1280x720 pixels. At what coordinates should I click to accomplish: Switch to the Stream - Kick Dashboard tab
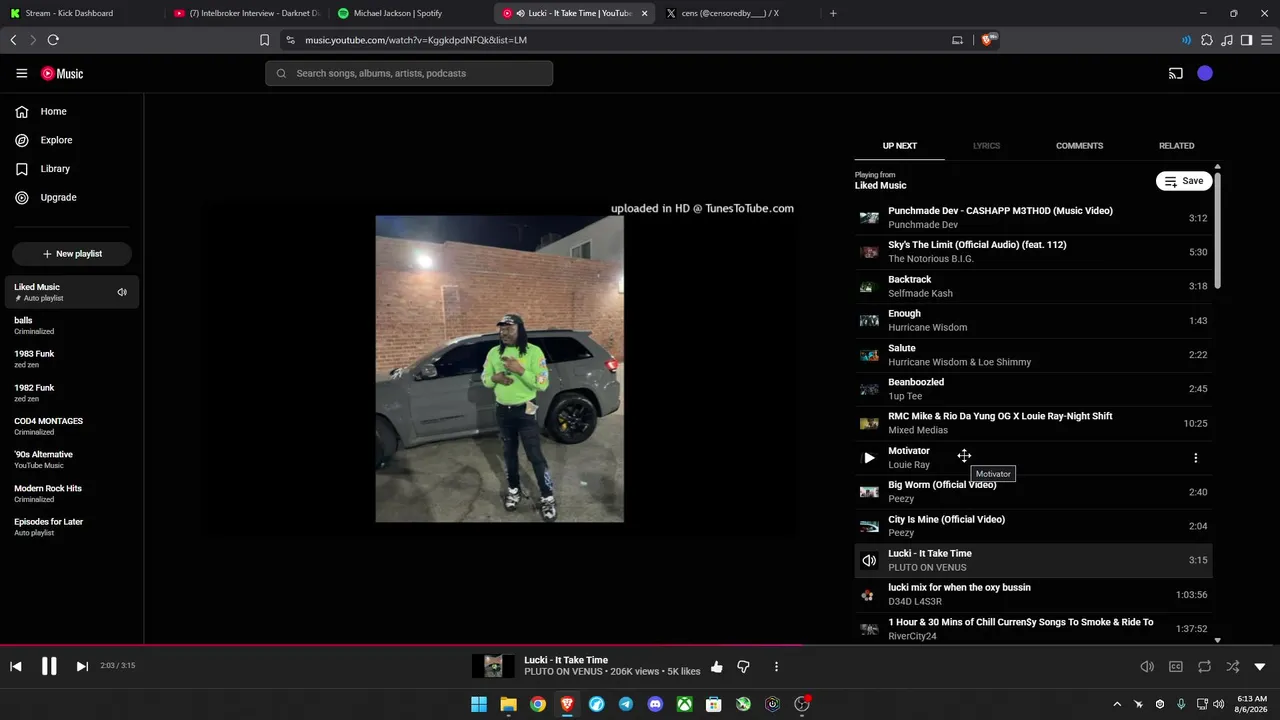click(x=80, y=13)
